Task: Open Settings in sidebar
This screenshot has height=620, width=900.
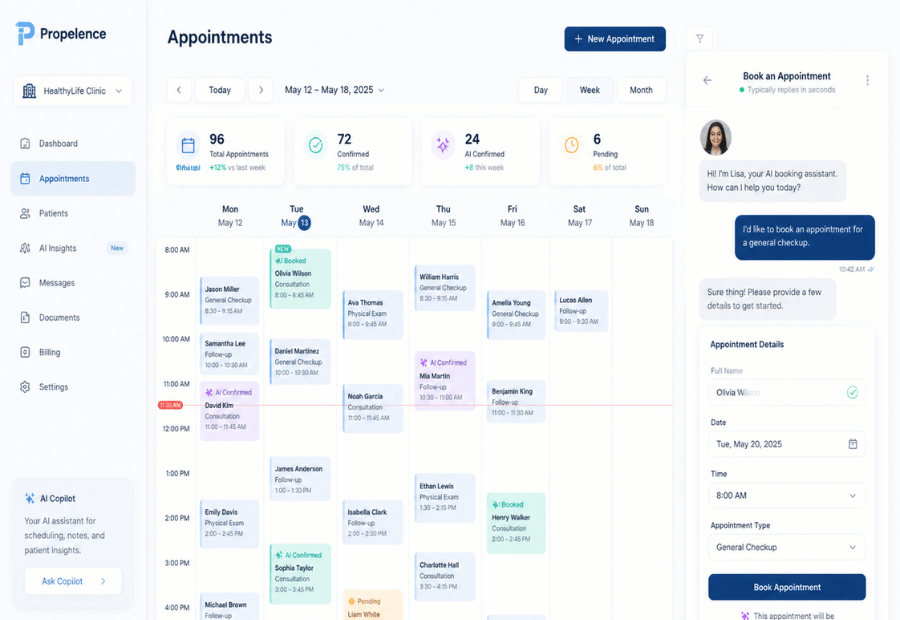Action: (73, 387)
